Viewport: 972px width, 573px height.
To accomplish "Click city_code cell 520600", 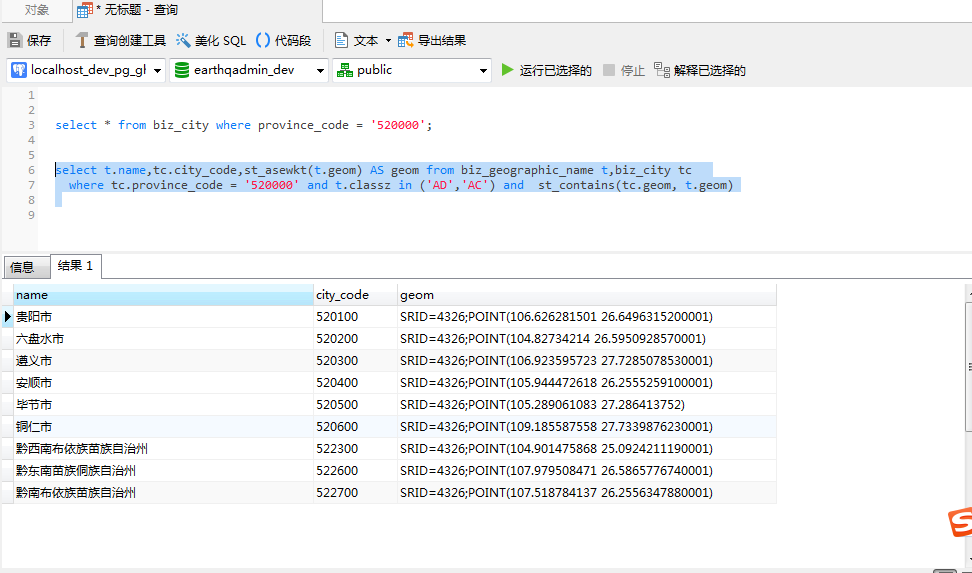I will click(355, 427).
